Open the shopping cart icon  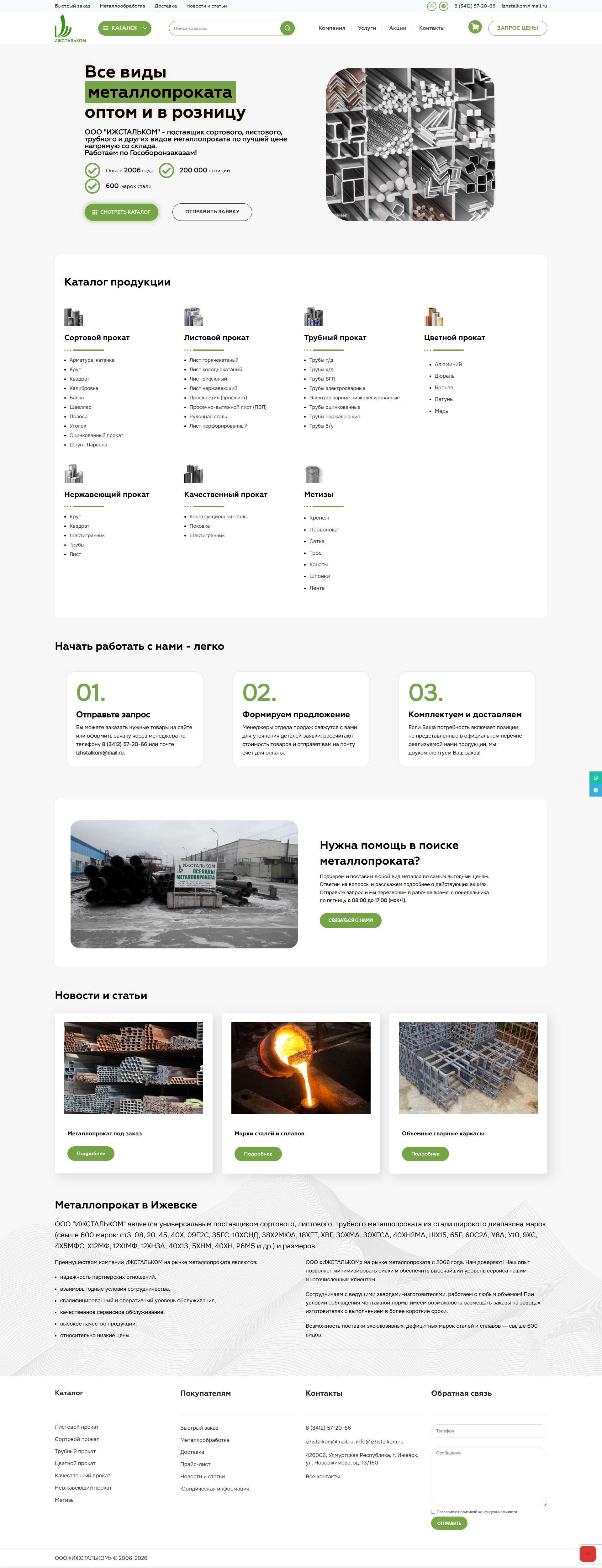tap(475, 27)
